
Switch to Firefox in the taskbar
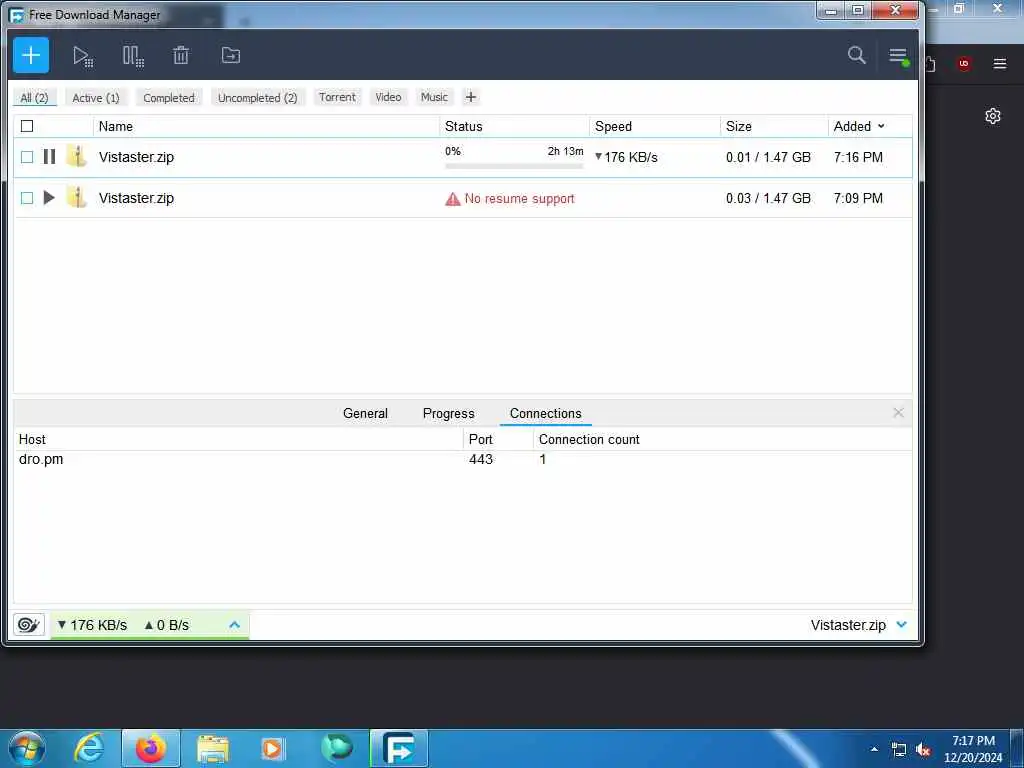point(151,748)
